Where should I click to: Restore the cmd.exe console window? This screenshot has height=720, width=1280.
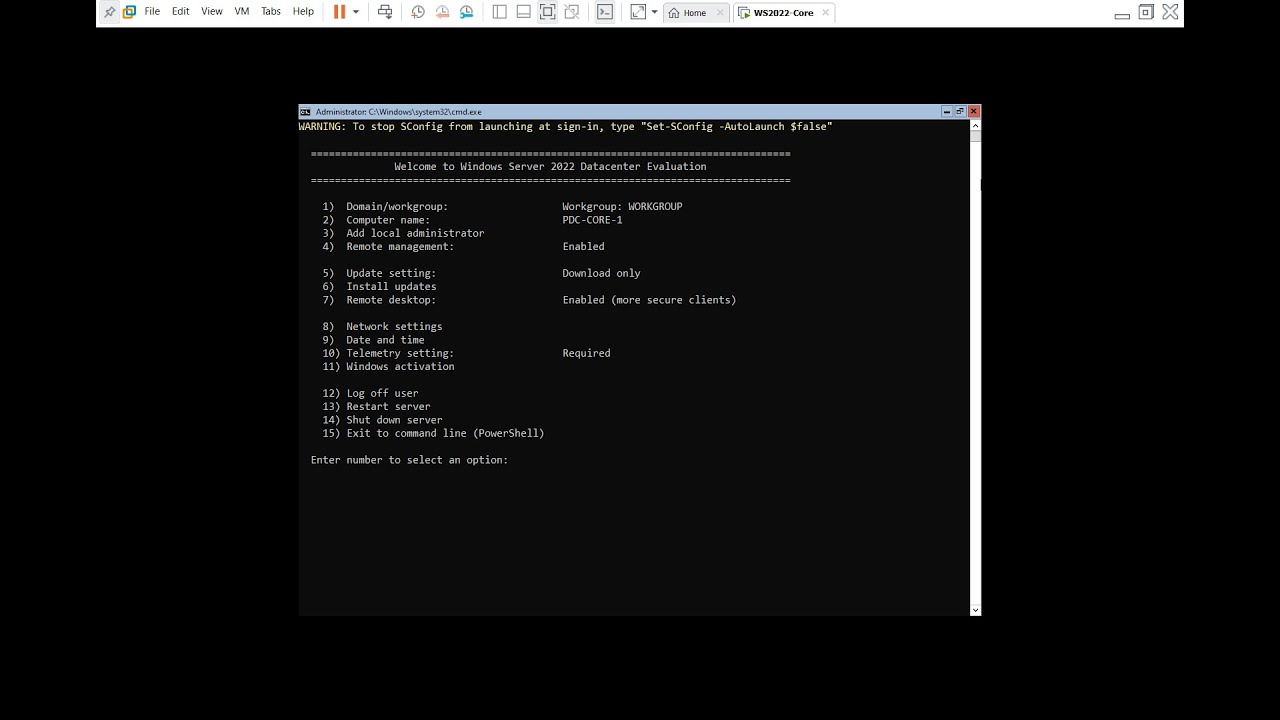(x=960, y=112)
